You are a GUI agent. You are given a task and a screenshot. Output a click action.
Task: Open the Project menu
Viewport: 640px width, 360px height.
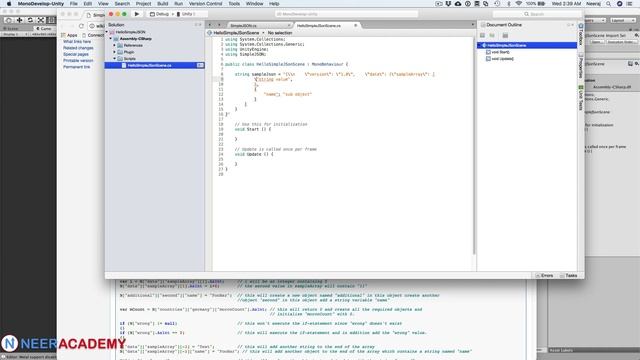tap(143, 4)
